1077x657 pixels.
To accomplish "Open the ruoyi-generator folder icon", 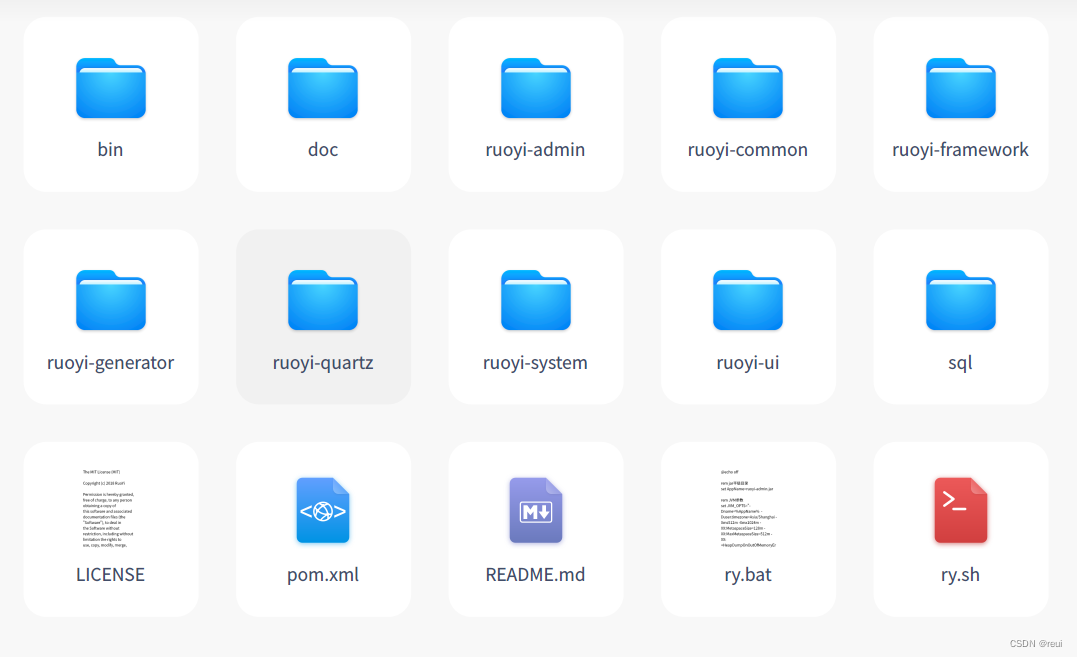I will tap(111, 300).
